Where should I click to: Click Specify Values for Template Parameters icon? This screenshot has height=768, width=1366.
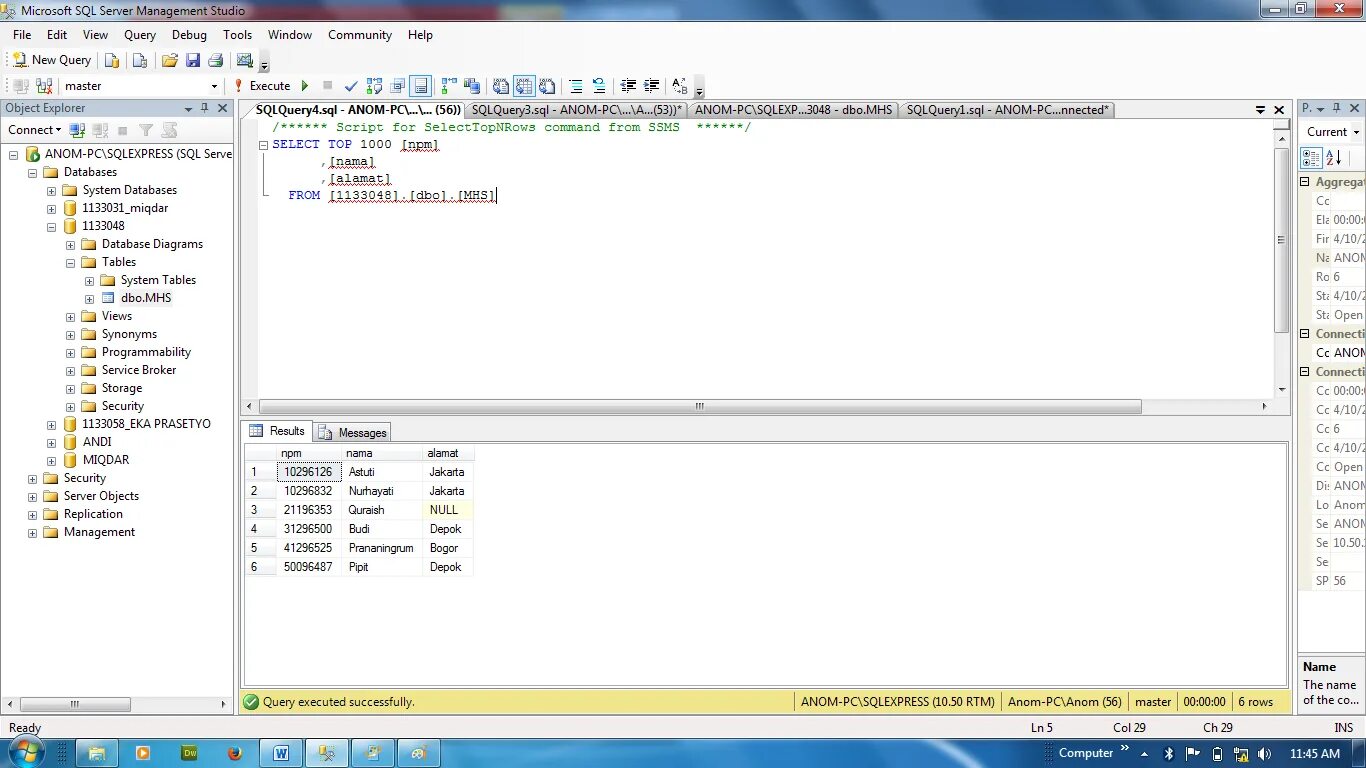(680, 86)
